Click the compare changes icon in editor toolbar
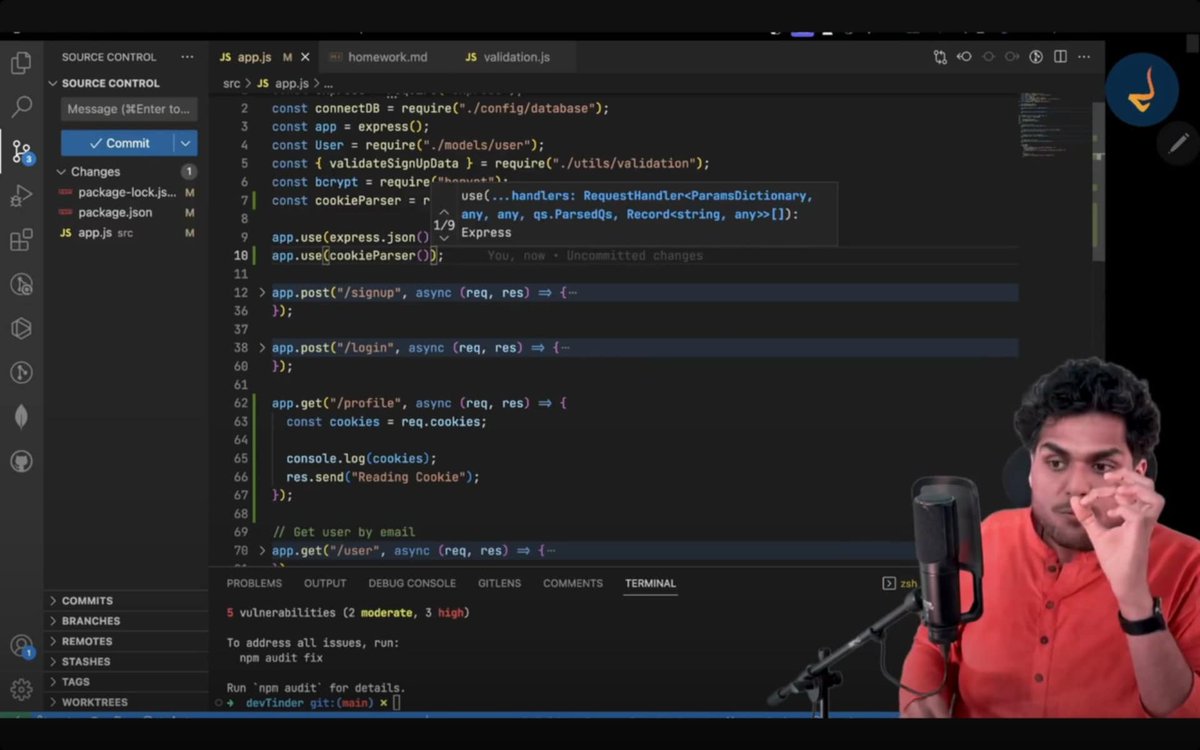Screen dimensions: 1200x750 [940, 57]
